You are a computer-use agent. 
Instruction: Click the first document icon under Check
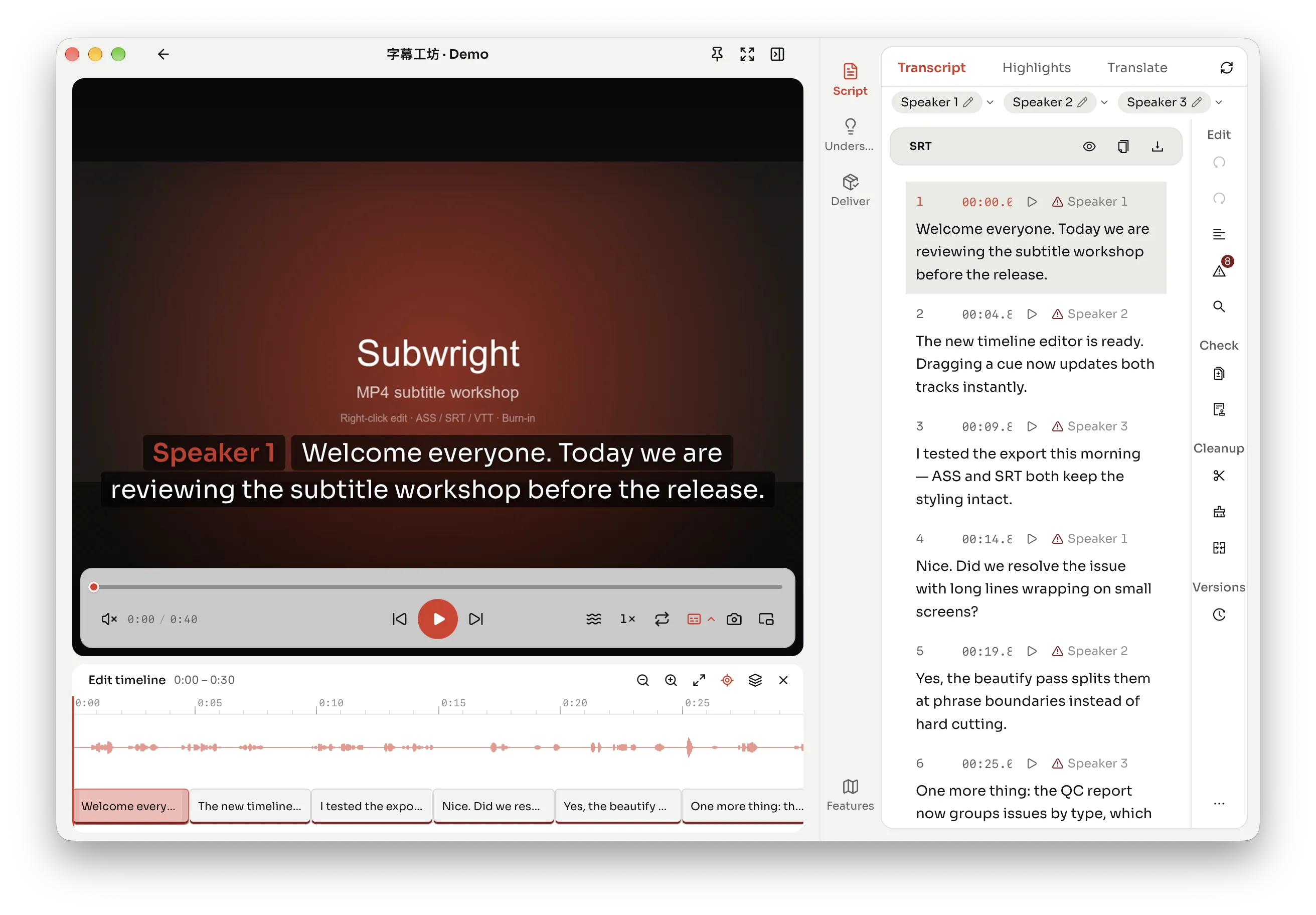point(1219,374)
